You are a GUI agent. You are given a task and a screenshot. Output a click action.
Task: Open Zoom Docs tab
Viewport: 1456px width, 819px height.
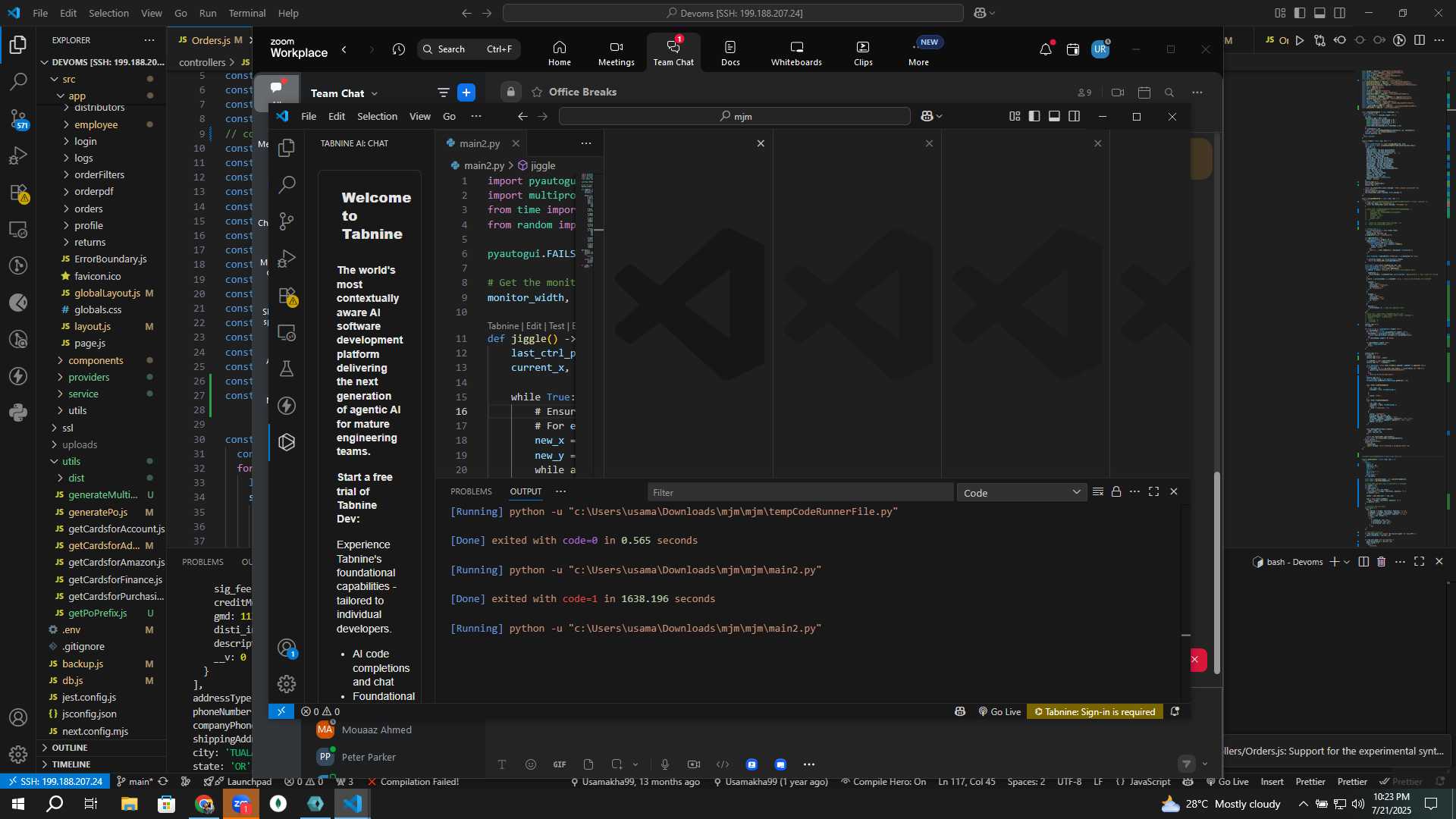point(730,53)
